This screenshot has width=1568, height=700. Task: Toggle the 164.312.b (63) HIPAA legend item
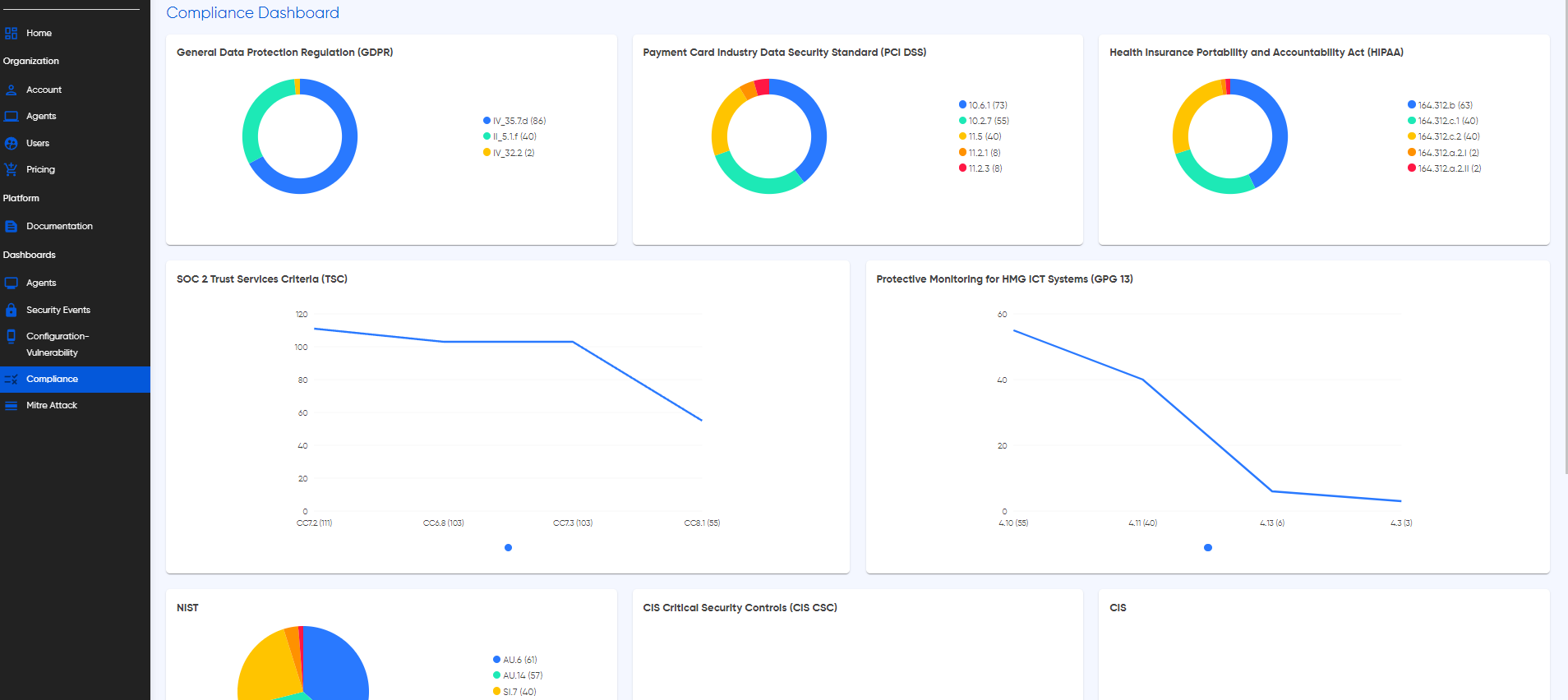pos(1440,105)
